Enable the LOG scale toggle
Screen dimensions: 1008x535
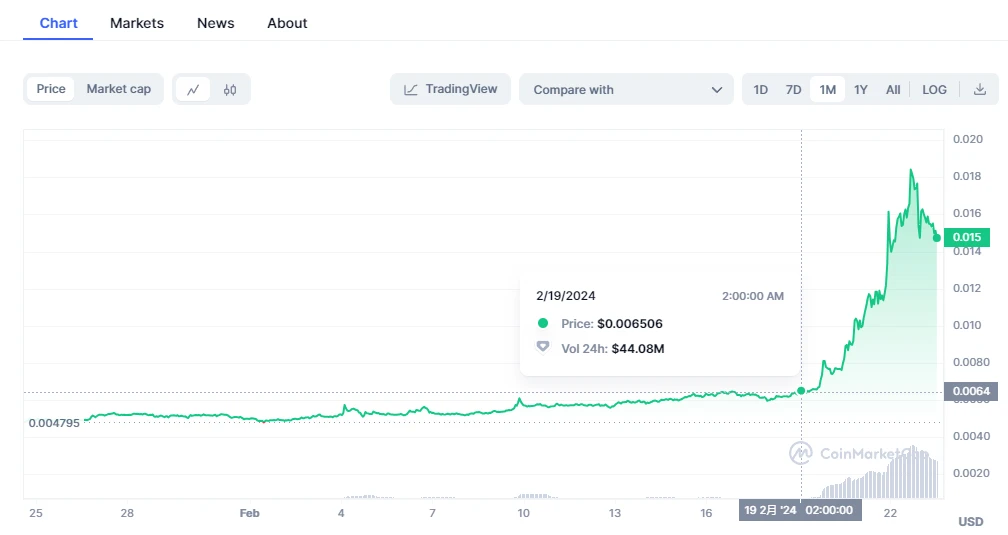(x=934, y=90)
